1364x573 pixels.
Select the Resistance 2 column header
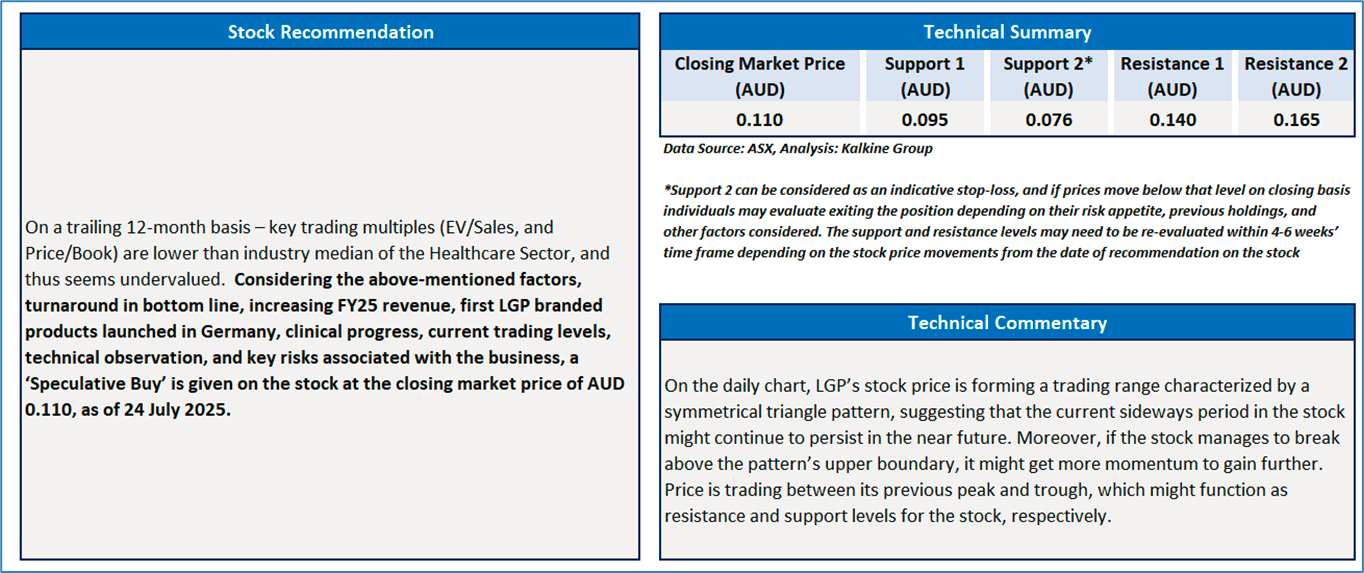coord(1296,76)
